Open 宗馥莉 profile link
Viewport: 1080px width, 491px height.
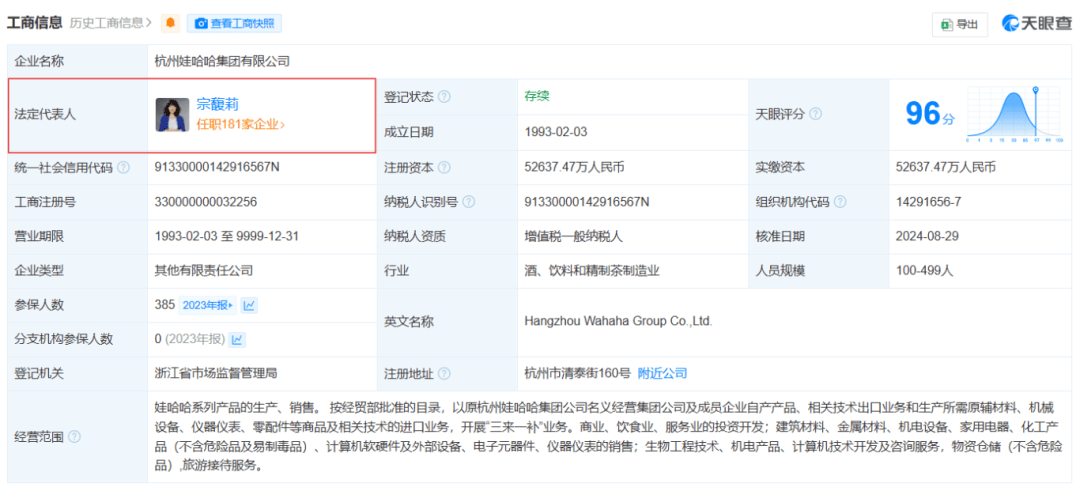(x=217, y=103)
